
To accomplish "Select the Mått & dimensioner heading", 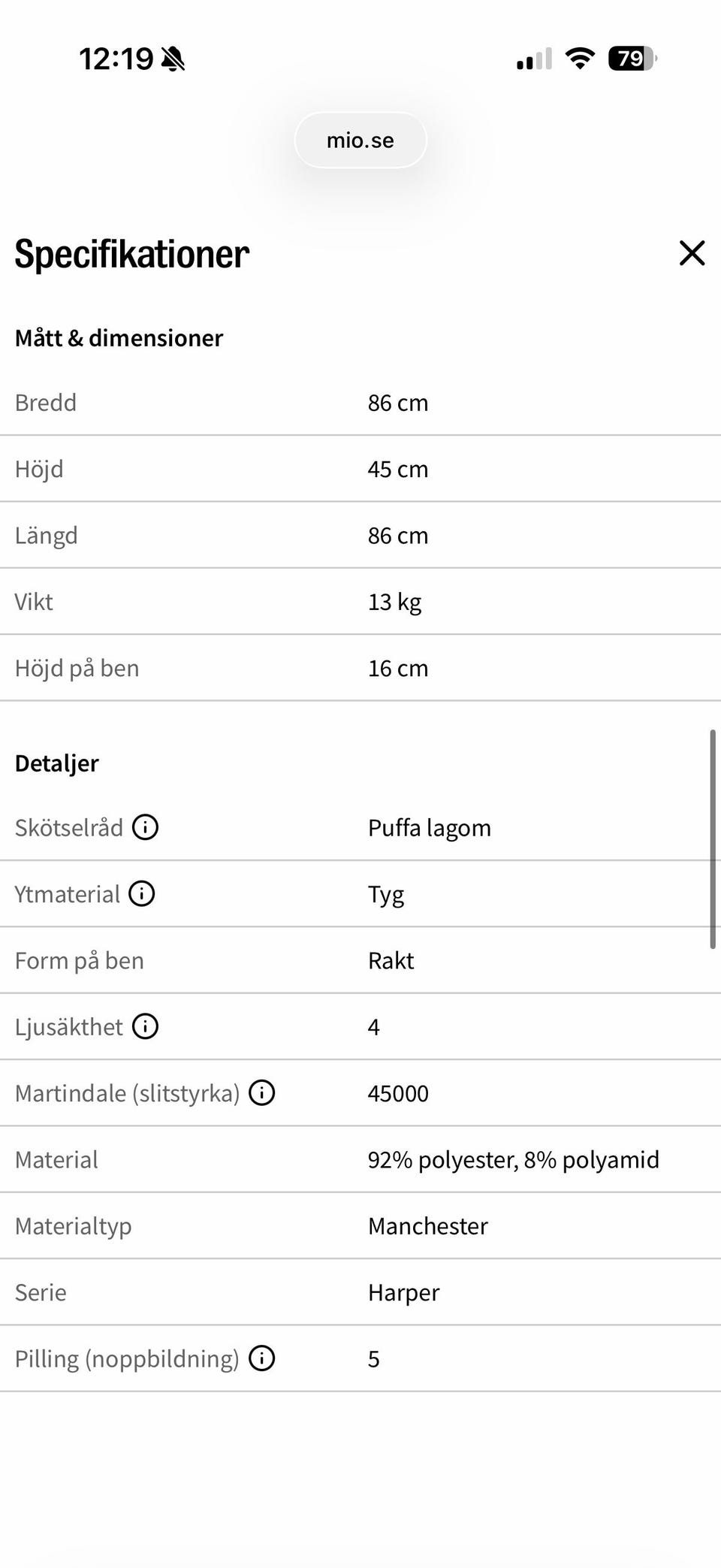I will [x=119, y=338].
